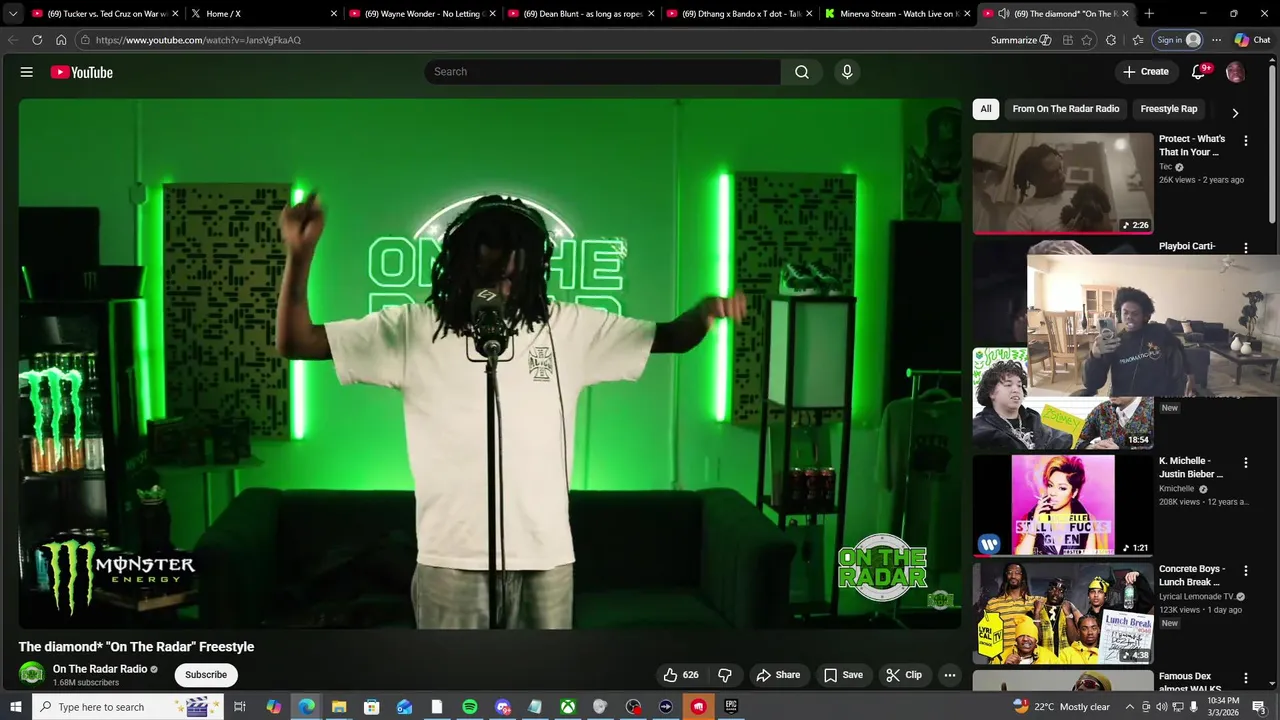
Task: Click the Clip button
Action: pos(904,675)
